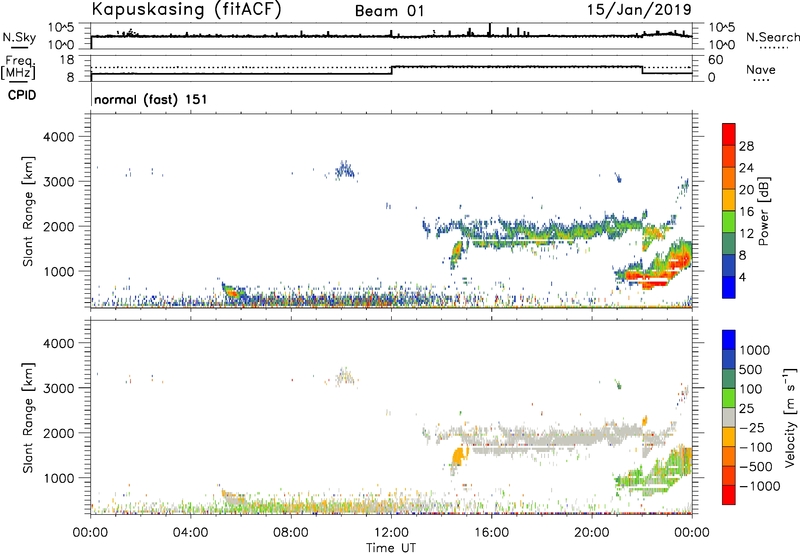Click the "1000" positive tick on the velocity colorbar

pos(755,350)
